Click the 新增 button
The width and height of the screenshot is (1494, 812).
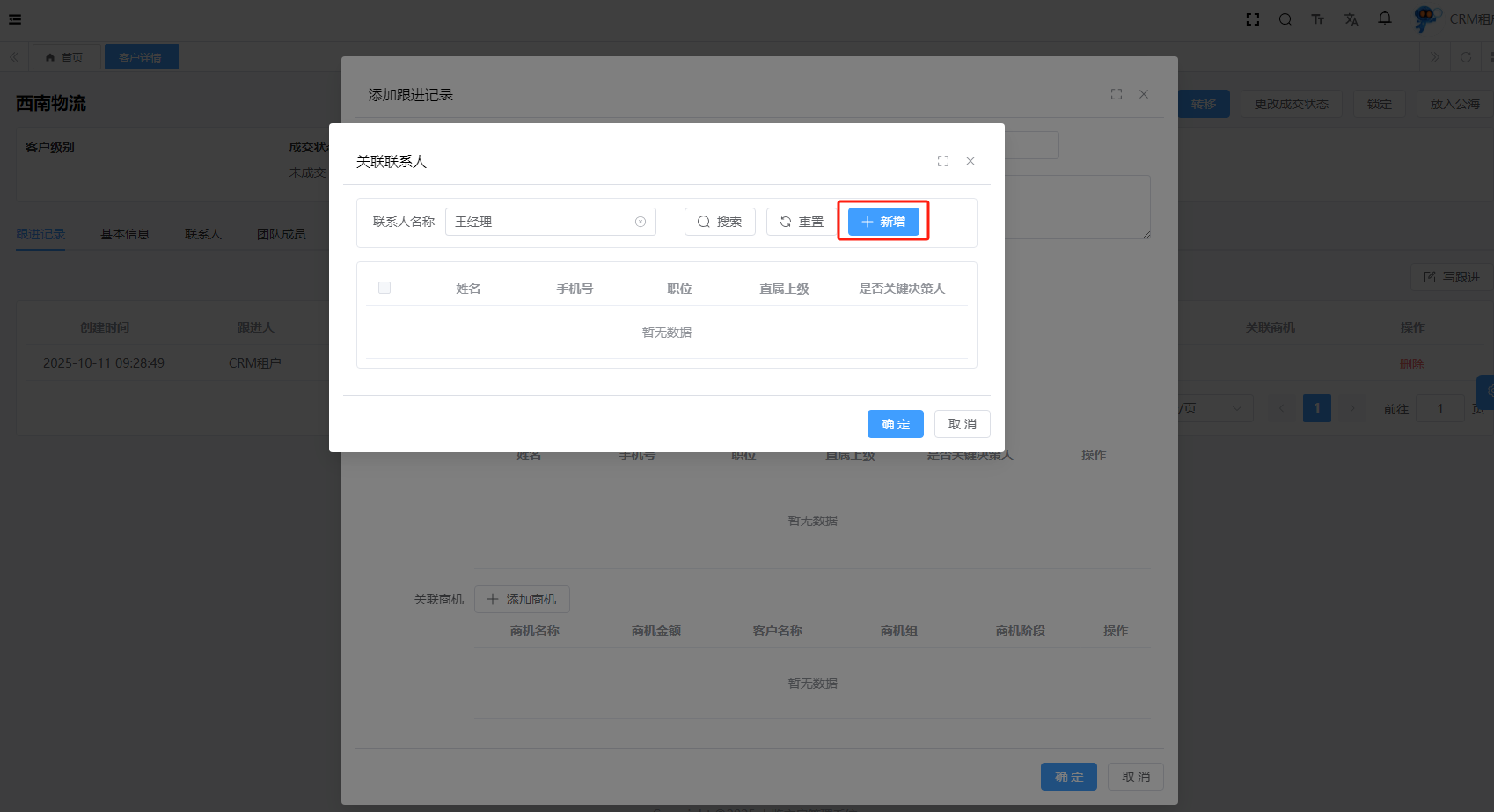[883, 222]
